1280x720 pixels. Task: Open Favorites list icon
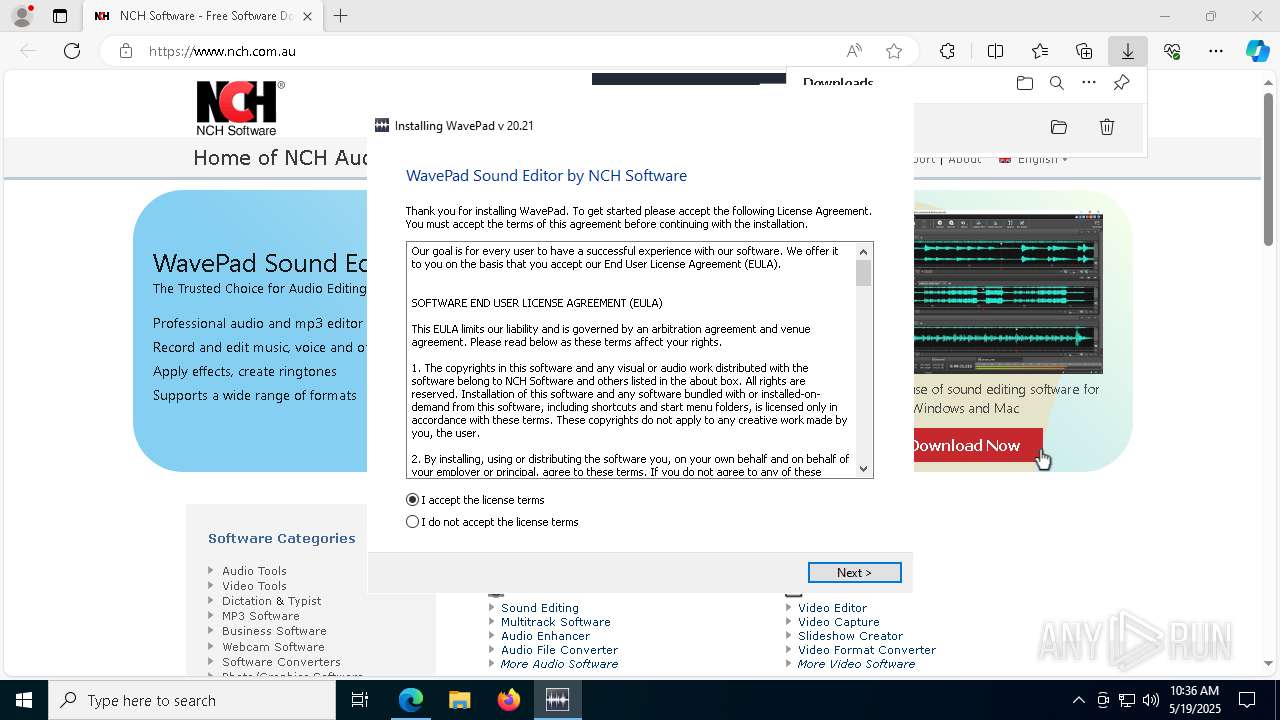click(x=1040, y=51)
